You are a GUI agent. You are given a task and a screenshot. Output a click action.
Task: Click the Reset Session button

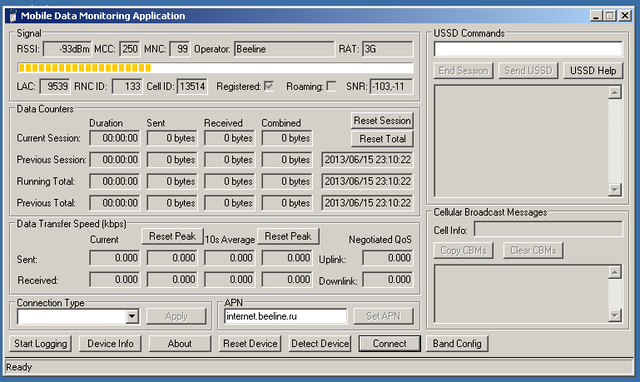[382, 120]
